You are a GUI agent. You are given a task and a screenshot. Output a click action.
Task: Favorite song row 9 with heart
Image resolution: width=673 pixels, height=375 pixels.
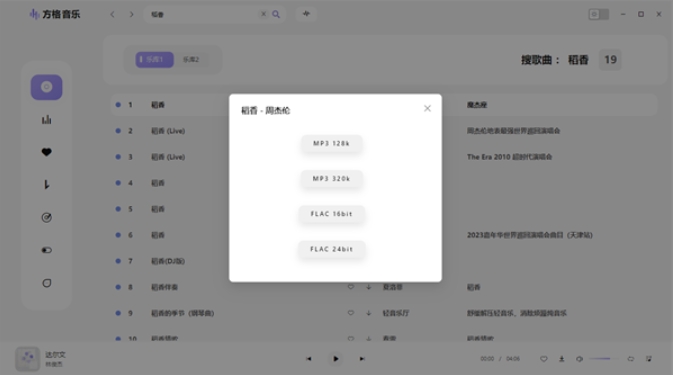point(351,313)
